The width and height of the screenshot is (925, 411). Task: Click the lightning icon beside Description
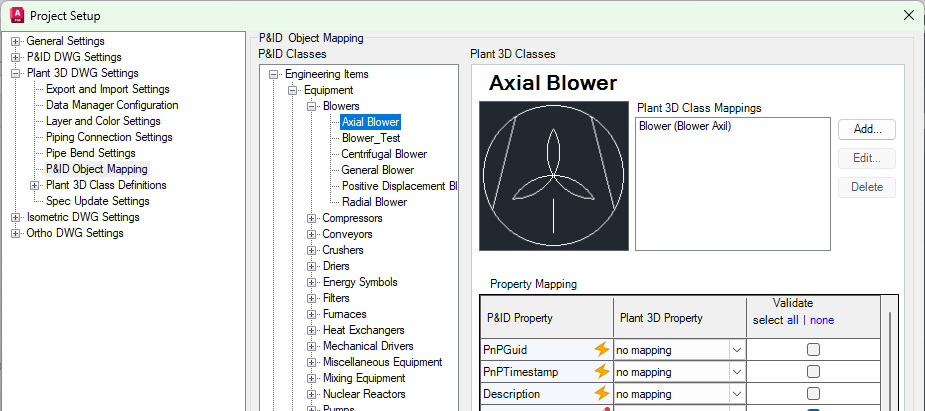[601, 394]
